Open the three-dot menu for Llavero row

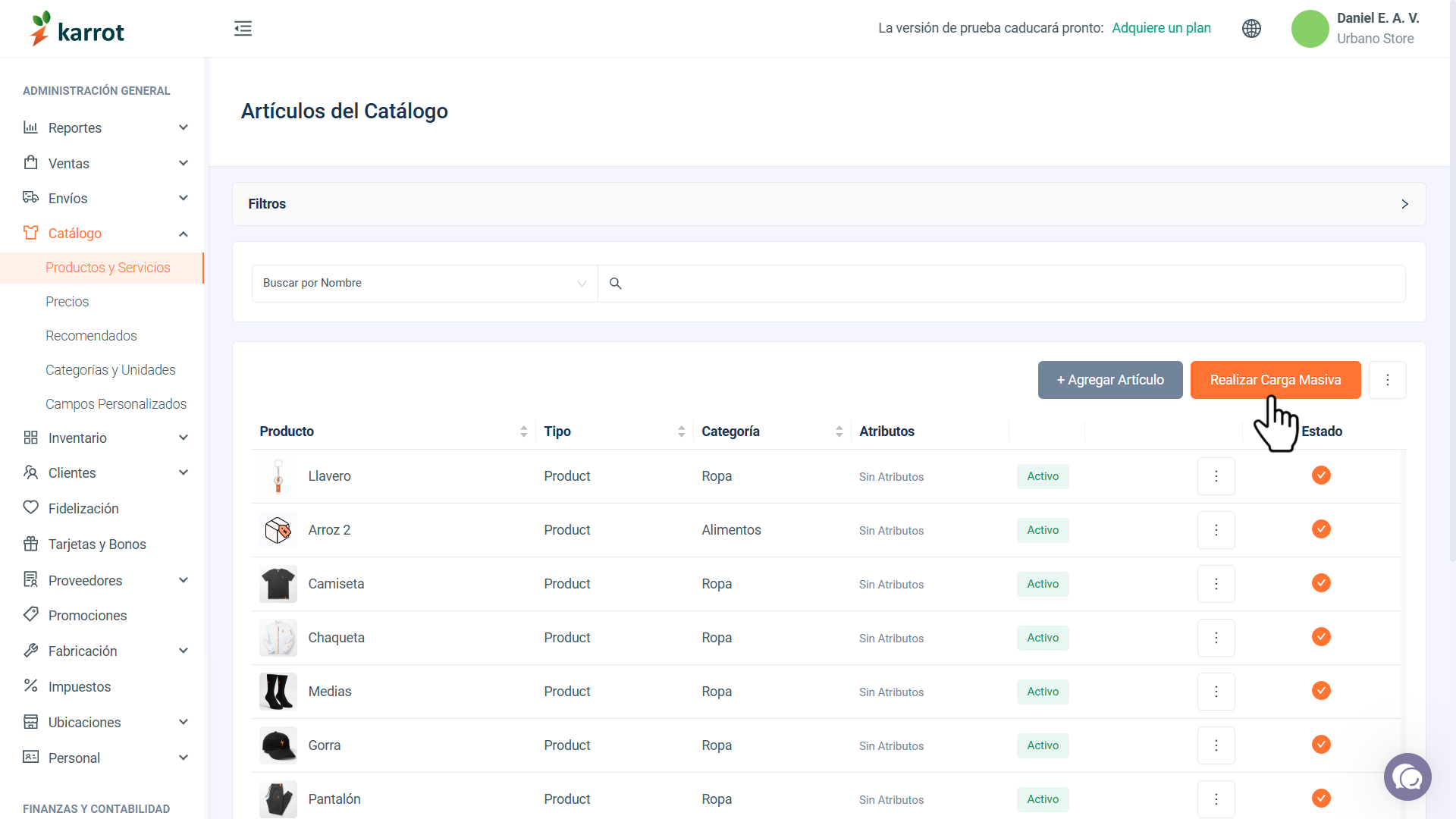coord(1216,476)
